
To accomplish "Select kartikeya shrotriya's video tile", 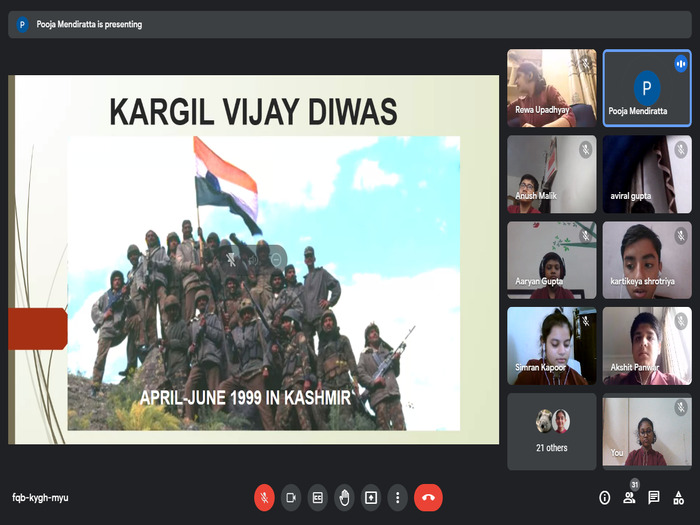I will click(x=647, y=260).
